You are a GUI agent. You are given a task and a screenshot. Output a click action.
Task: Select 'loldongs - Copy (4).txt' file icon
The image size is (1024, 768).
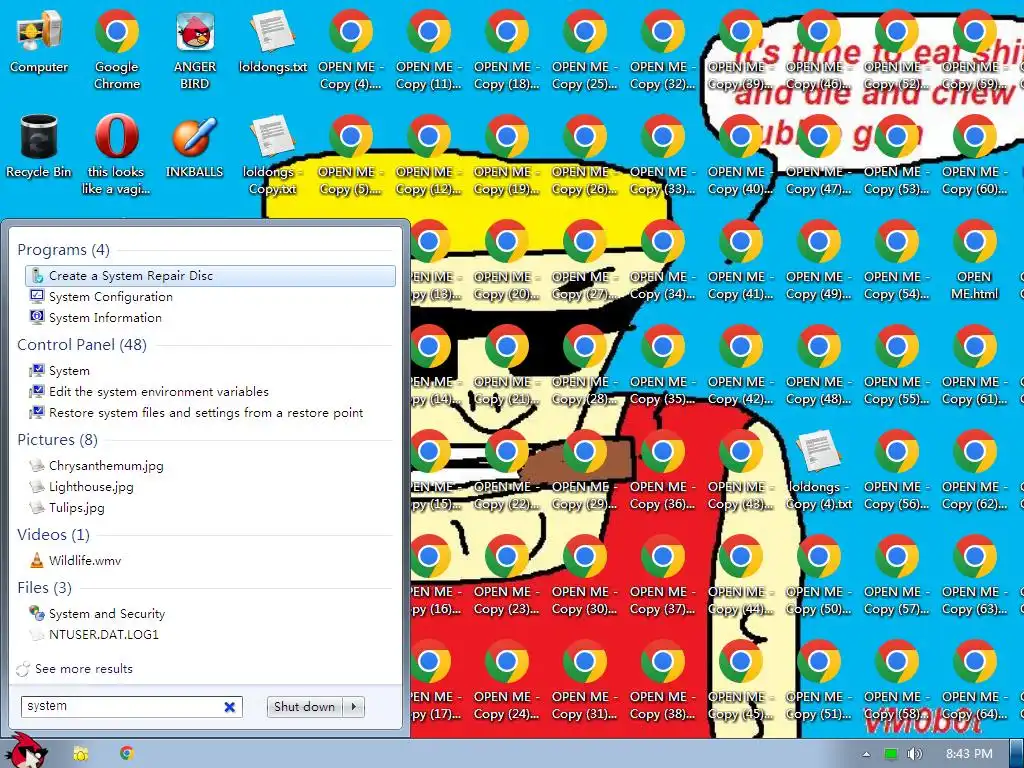(818, 470)
